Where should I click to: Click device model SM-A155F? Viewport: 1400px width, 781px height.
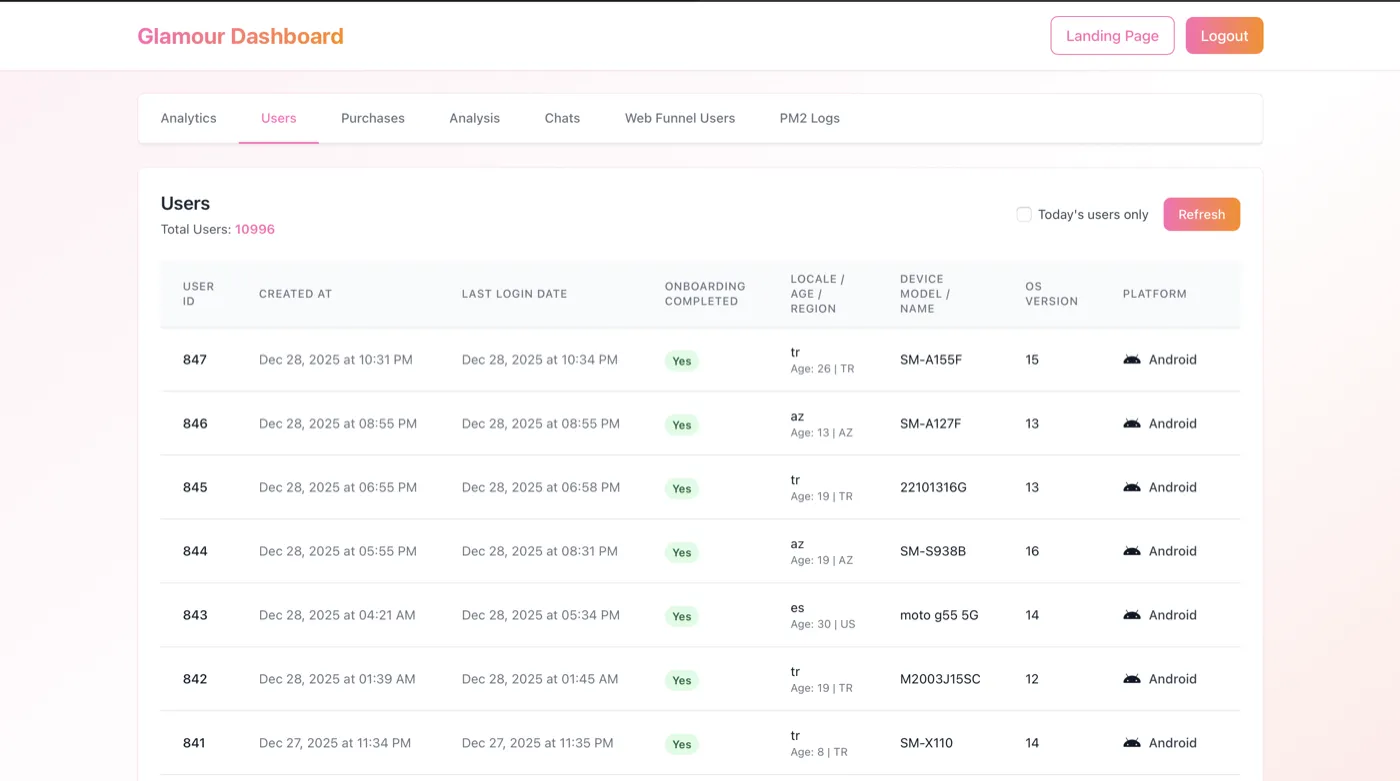(x=931, y=360)
